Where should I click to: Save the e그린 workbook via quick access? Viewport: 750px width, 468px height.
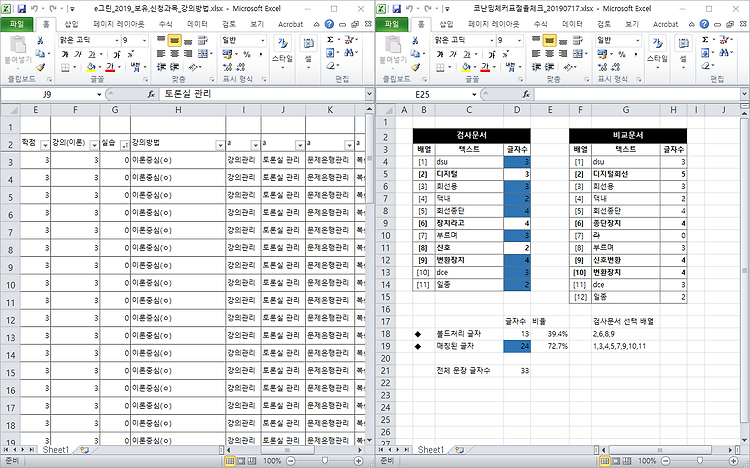pos(22,9)
